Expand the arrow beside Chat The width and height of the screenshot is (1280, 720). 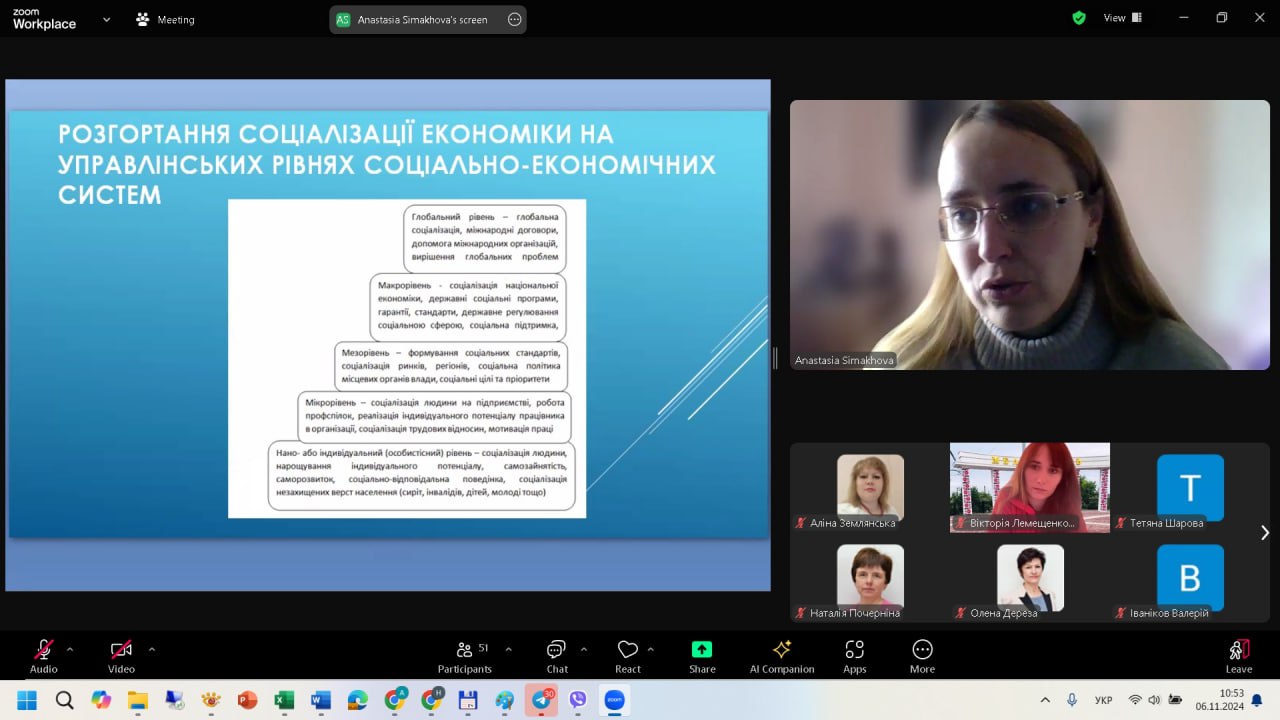[x=584, y=649]
